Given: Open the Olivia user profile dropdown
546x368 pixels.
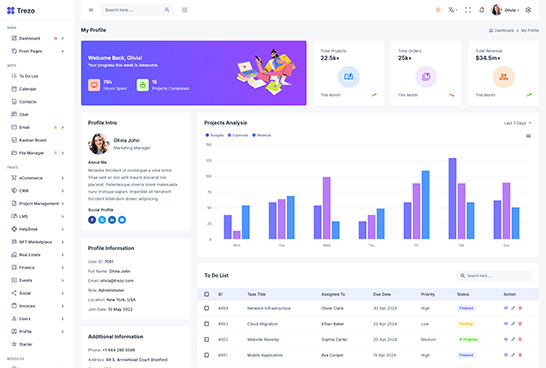Looking at the screenshot, I should 505,10.
